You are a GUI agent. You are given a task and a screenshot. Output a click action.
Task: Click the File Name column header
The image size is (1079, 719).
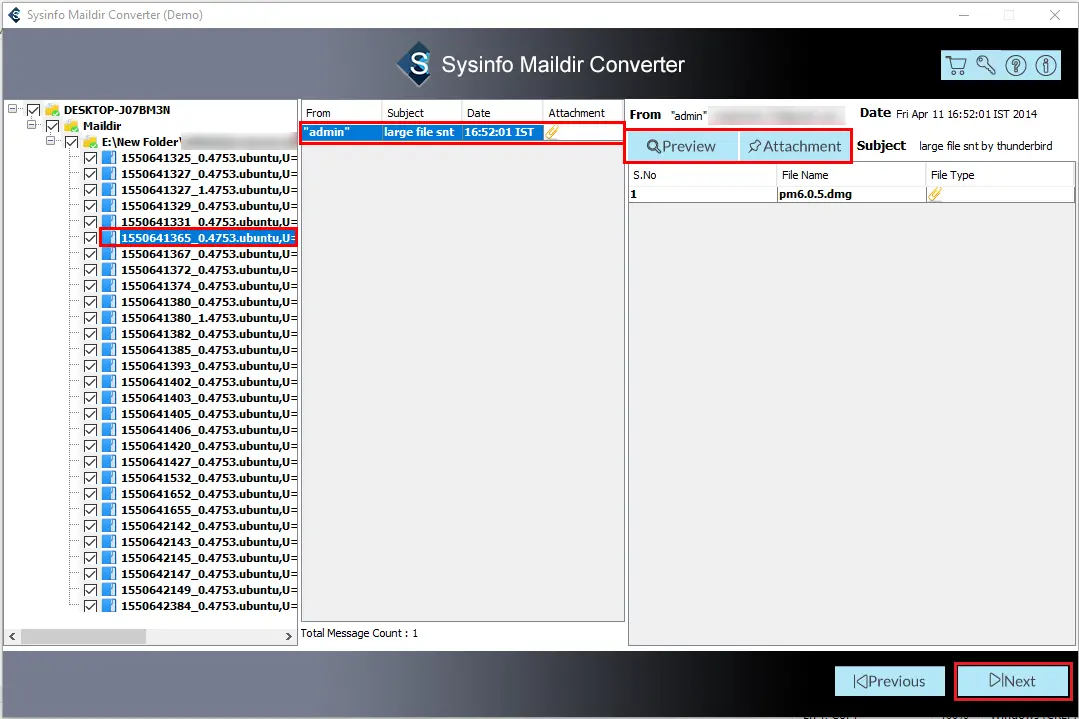[x=851, y=175]
